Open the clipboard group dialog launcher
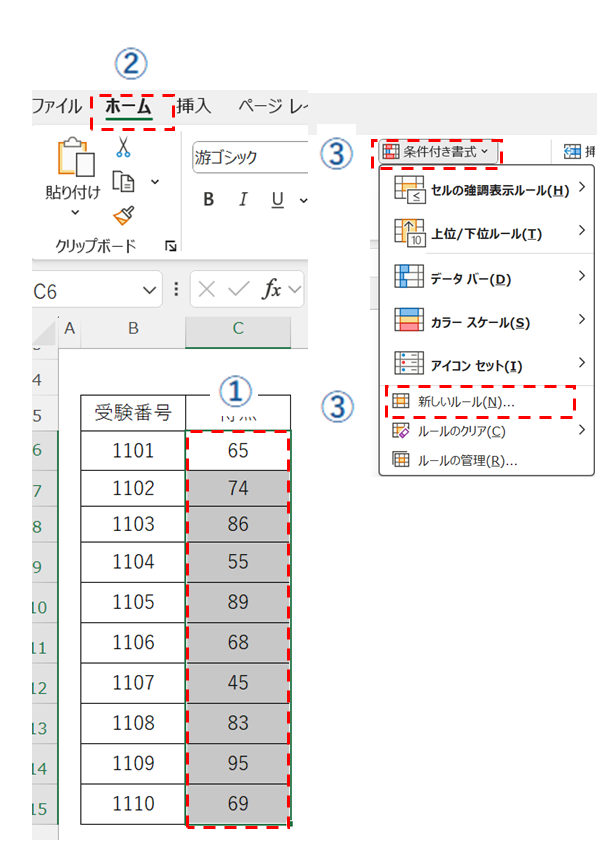 (170, 246)
